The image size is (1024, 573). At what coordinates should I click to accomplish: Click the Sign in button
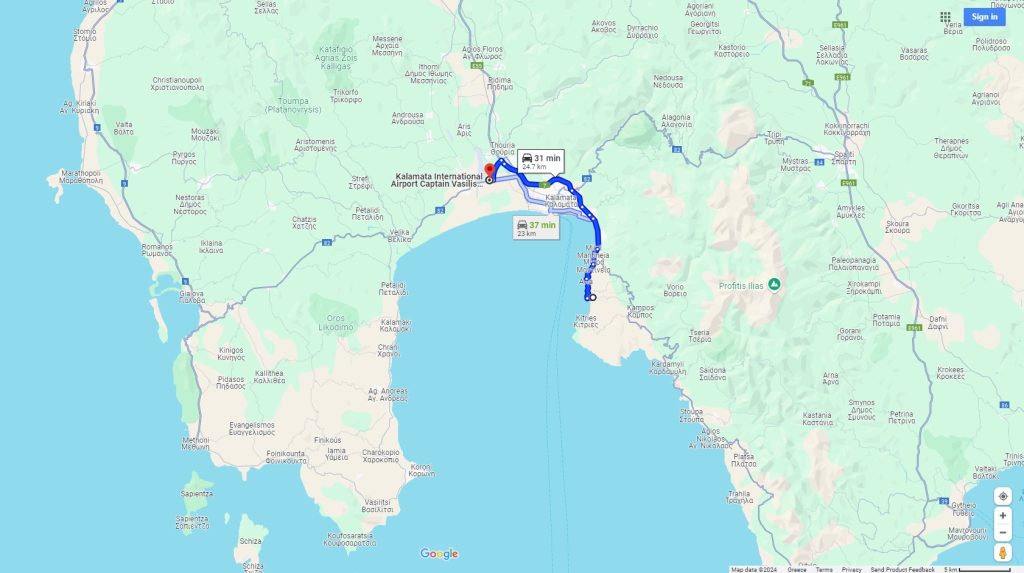pyautogui.click(x=984, y=17)
